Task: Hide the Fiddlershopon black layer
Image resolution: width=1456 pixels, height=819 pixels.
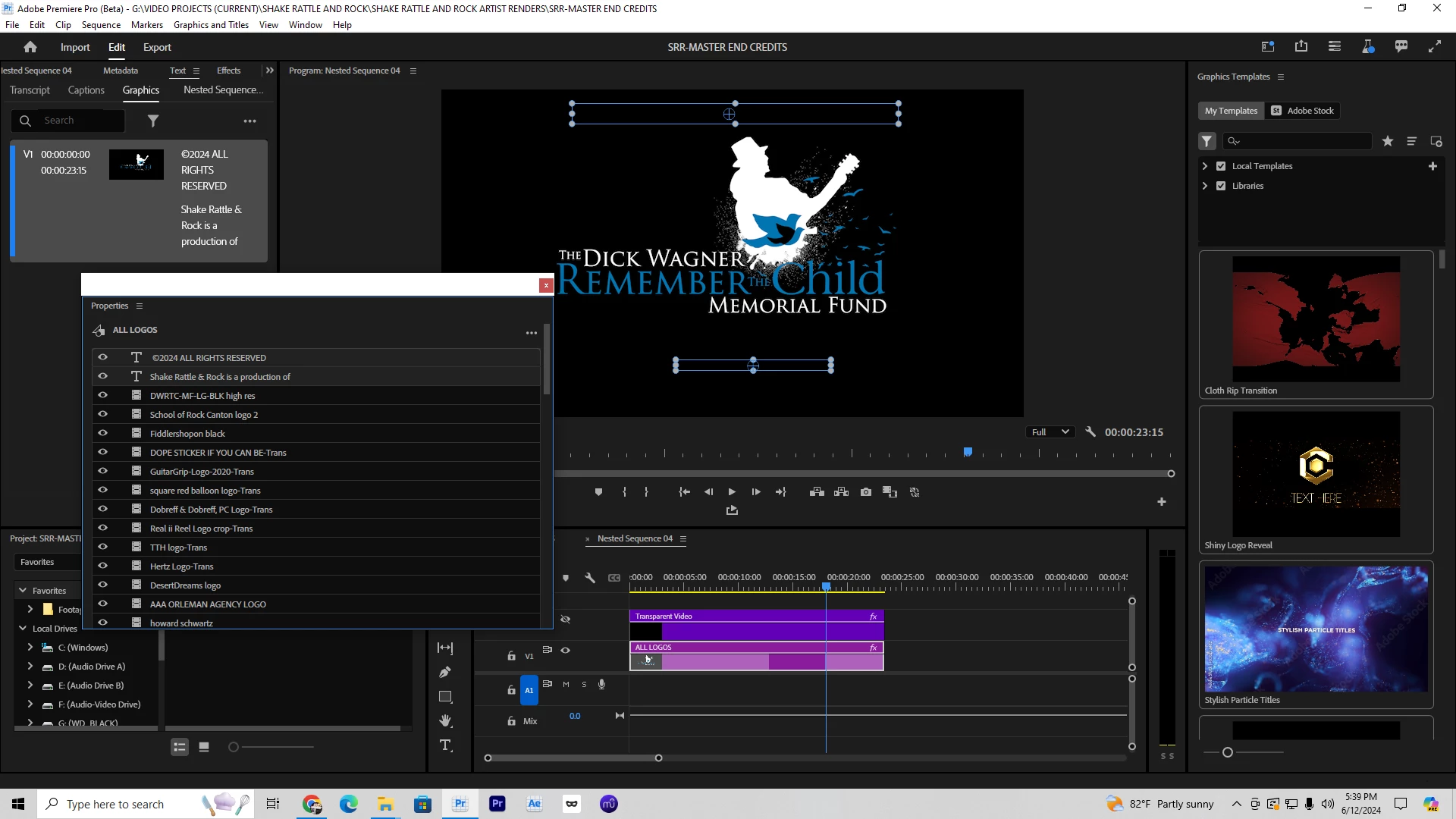Action: click(x=102, y=433)
